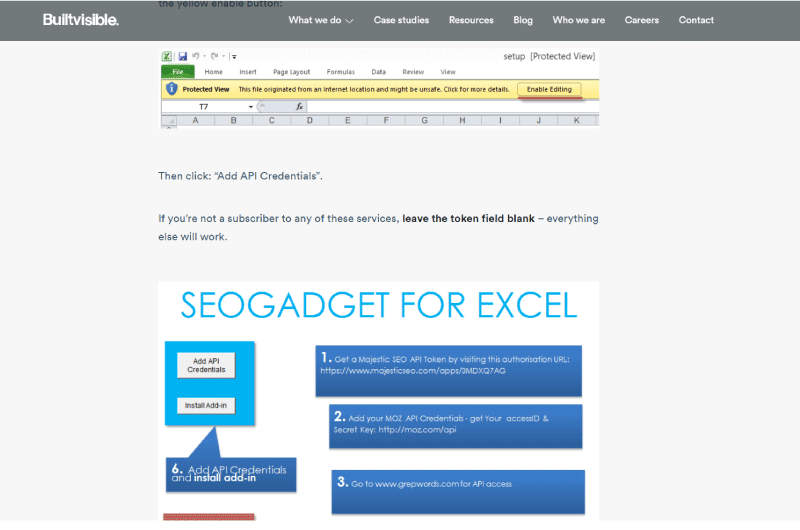Click the www.grepwords.com text

pos(416,484)
